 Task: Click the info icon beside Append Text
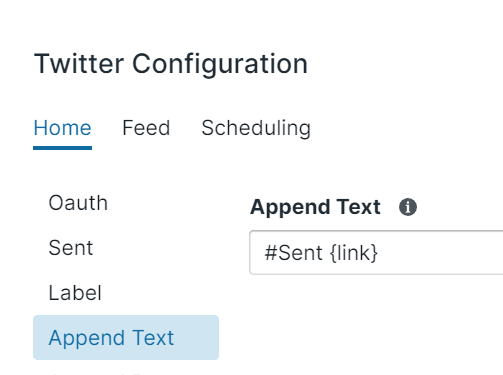pos(408,207)
